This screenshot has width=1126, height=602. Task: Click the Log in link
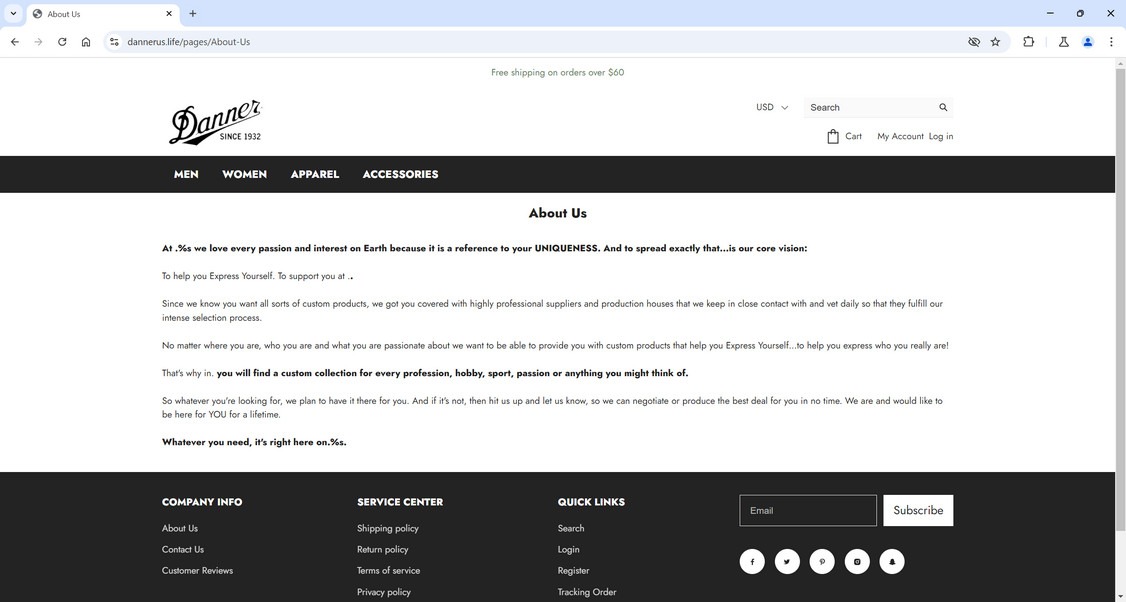[x=941, y=136]
